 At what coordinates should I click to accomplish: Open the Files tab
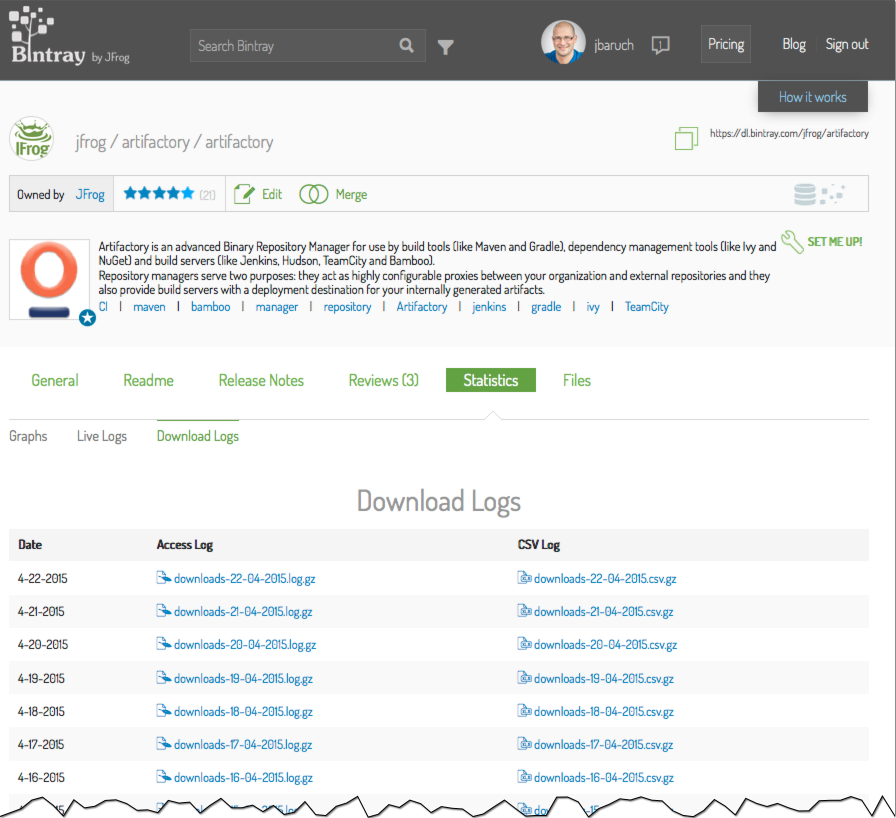pyautogui.click(x=577, y=380)
